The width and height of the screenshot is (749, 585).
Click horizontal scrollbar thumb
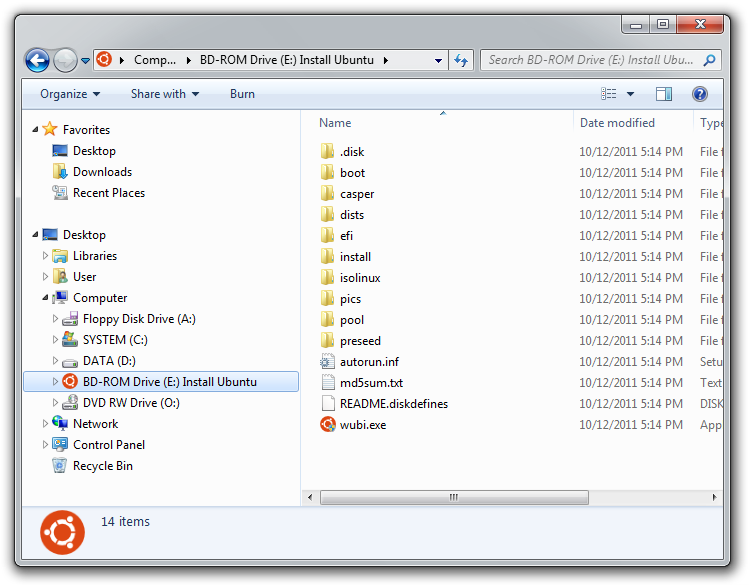click(x=454, y=498)
